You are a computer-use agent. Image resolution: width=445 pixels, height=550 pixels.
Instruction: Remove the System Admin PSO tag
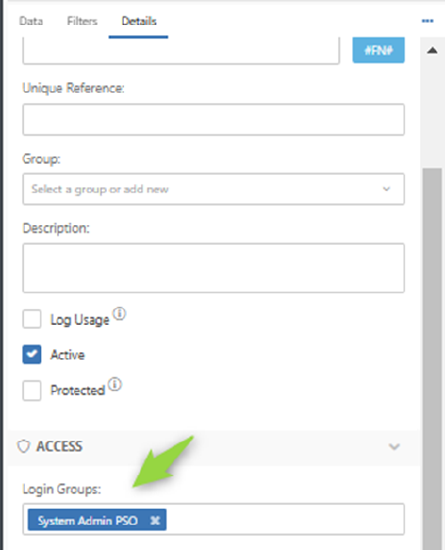pos(155,520)
